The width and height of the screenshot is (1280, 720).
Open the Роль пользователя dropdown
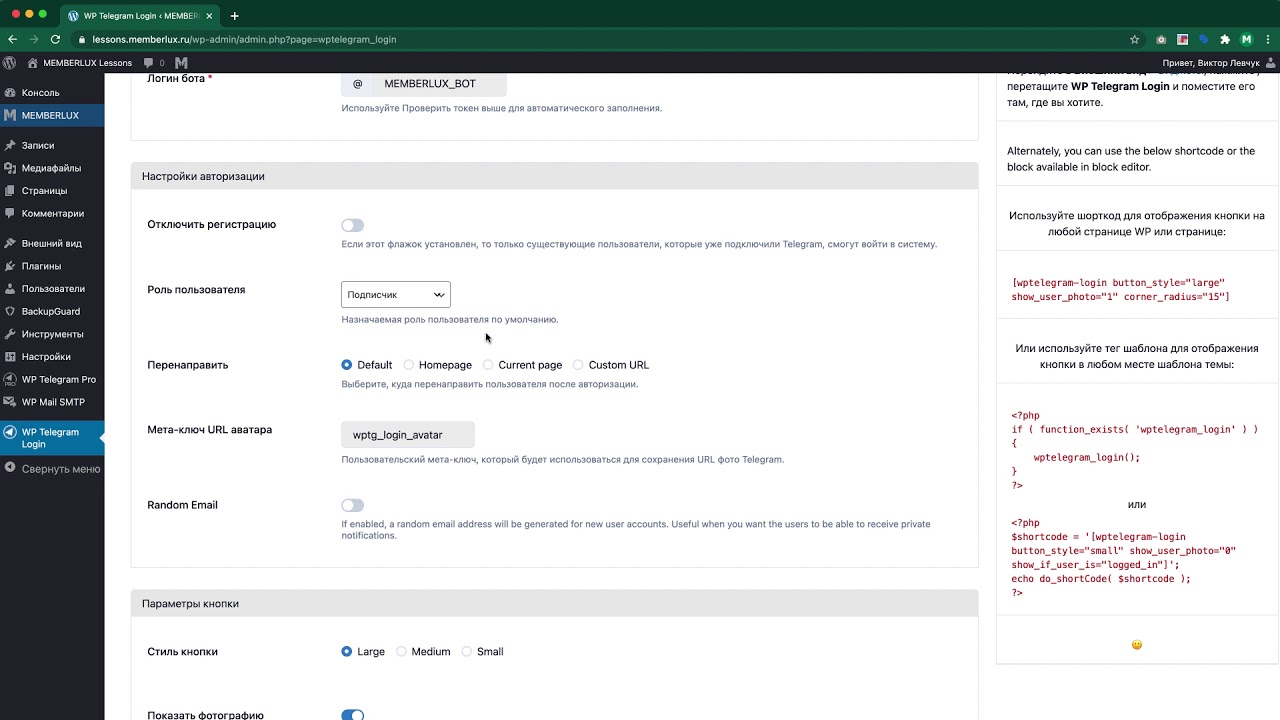click(x=396, y=294)
